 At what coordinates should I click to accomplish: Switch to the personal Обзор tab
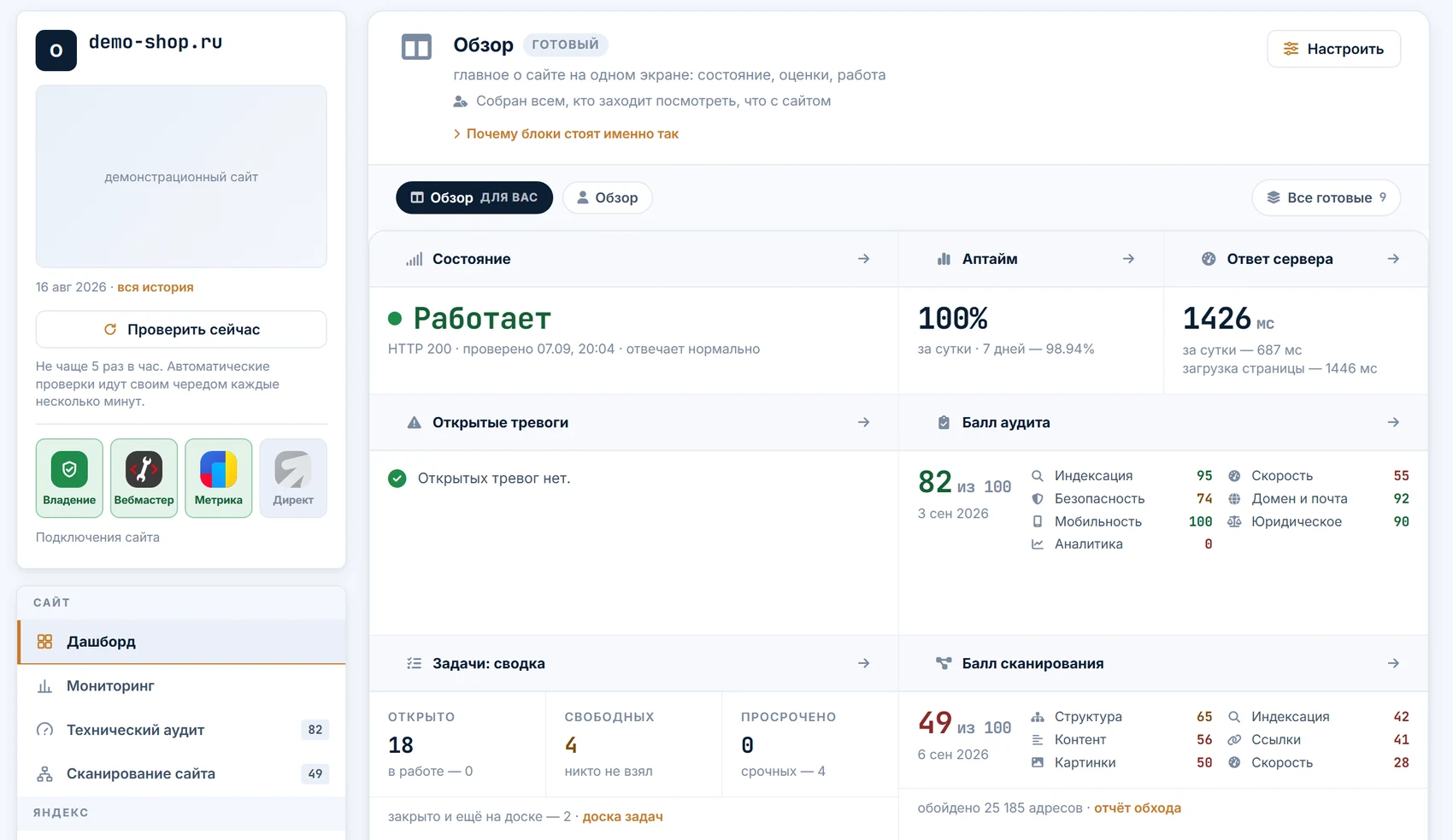pyautogui.click(x=608, y=197)
